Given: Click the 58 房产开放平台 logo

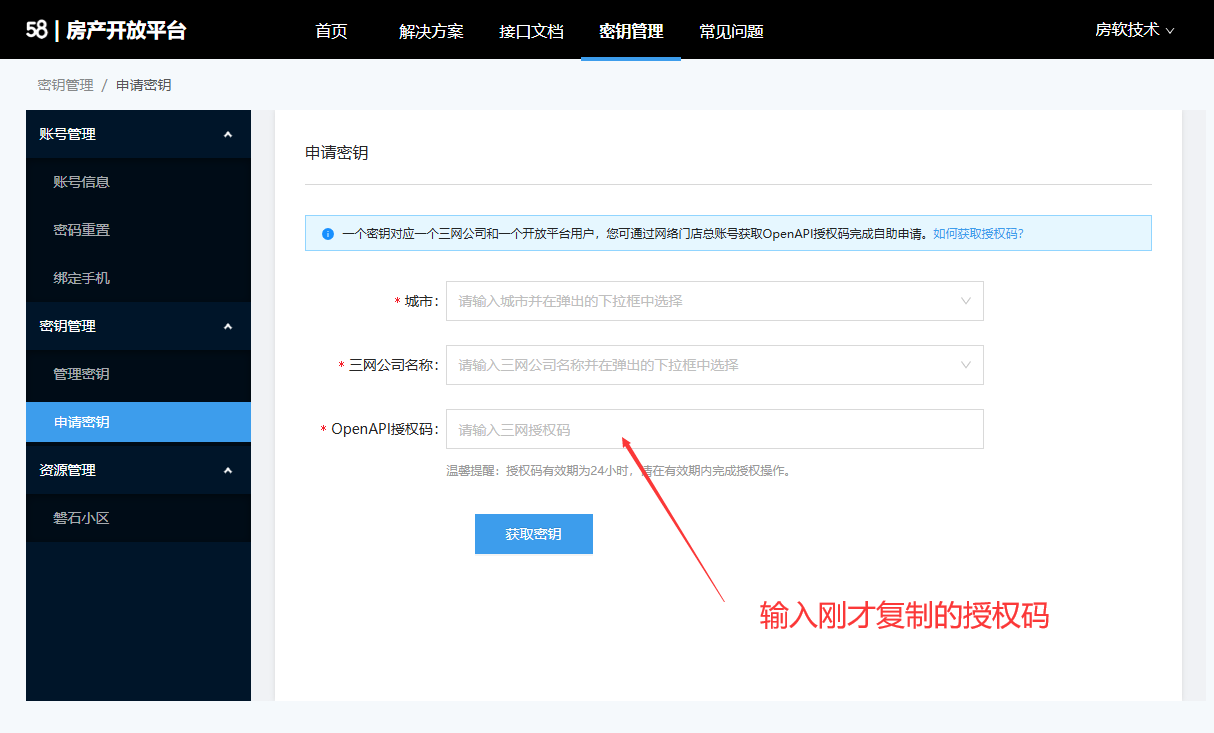Looking at the screenshot, I should pyautogui.click(x=106, y=30).
